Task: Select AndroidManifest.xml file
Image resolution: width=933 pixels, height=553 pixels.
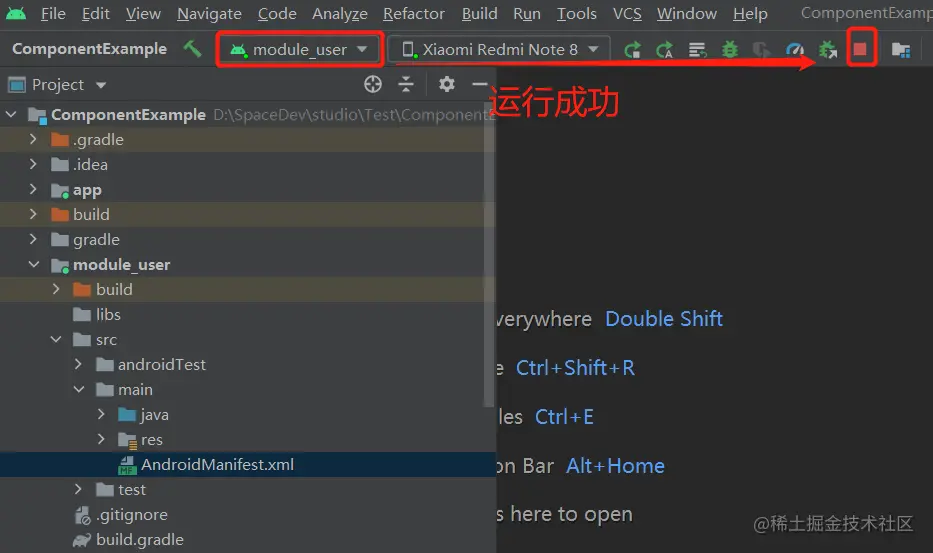Action: click(x=247, y=464)
